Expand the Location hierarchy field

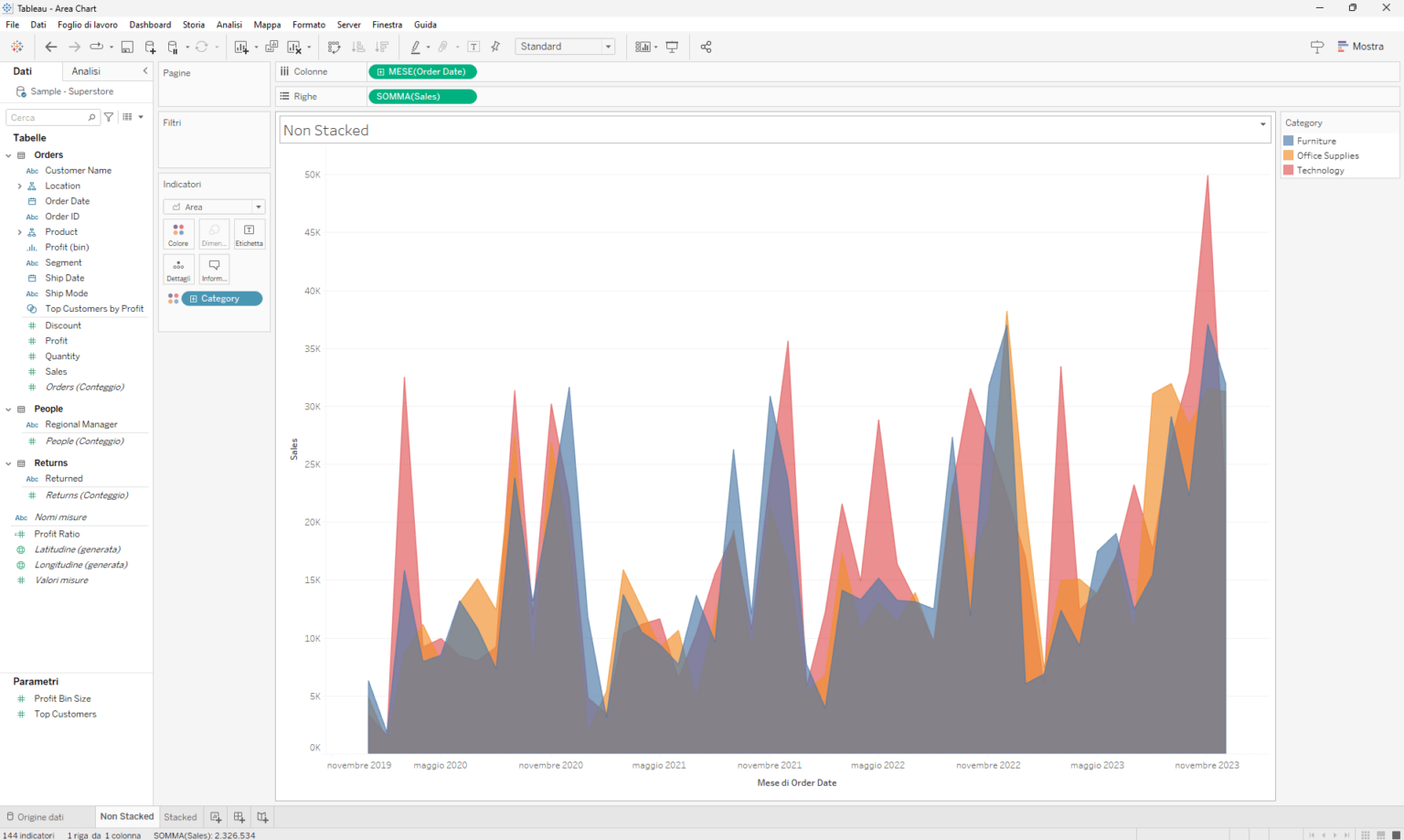[19, 186]
